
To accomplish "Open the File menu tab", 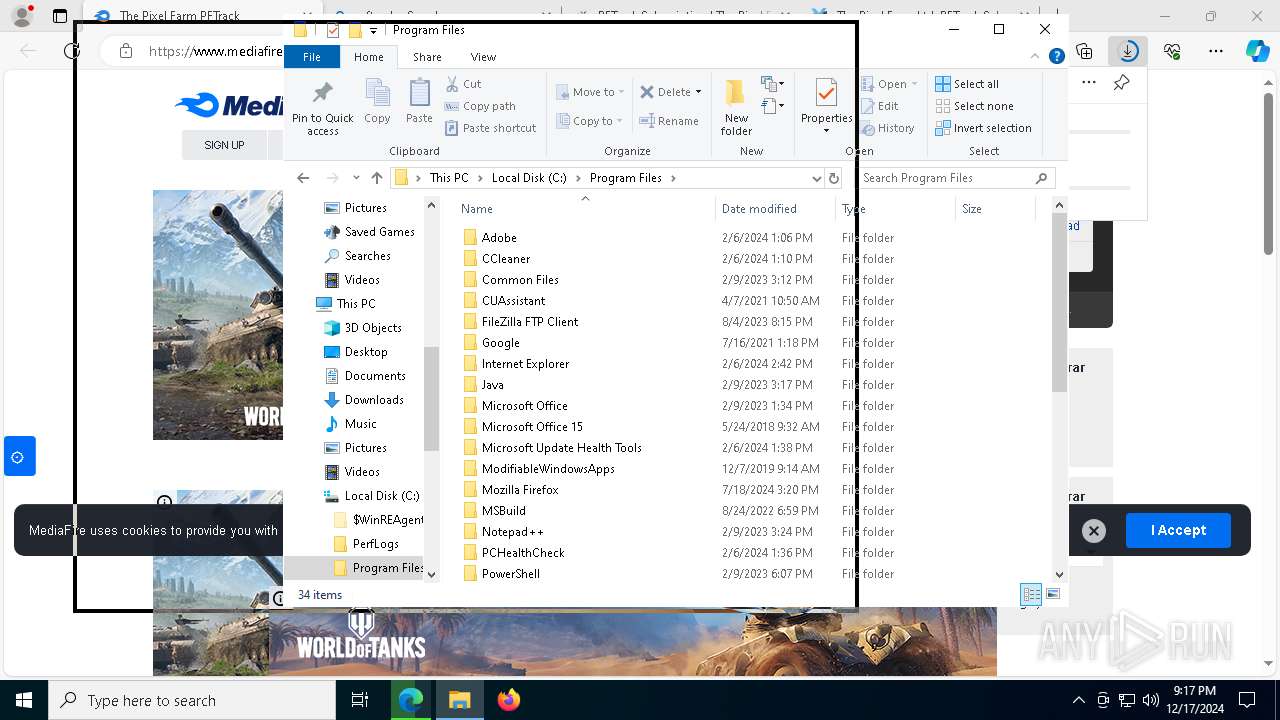I will (312, 57).
